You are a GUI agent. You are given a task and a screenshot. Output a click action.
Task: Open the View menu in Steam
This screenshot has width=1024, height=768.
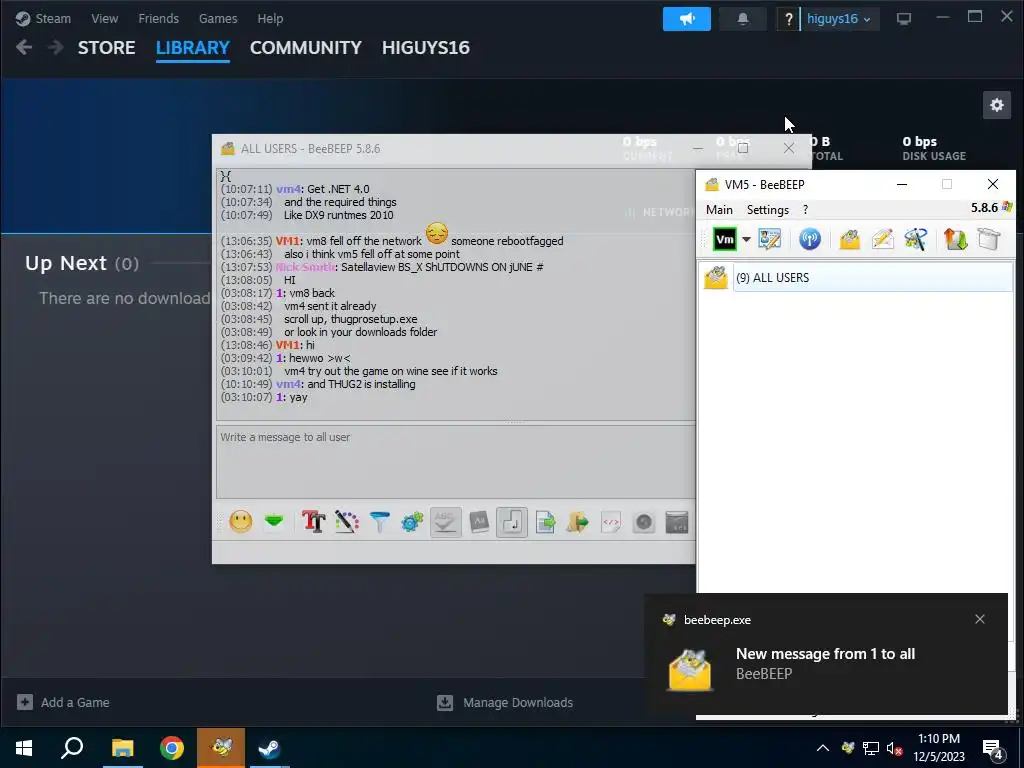[x=104, y=18]
